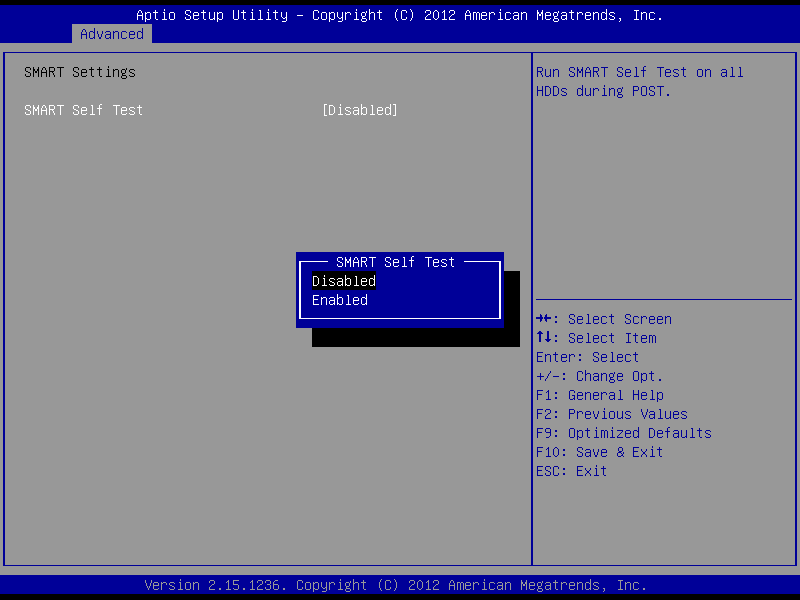This screenshot has height=600, width=800.
Task: Click the popup's black drop shadow area
Action: click(415, 338)
